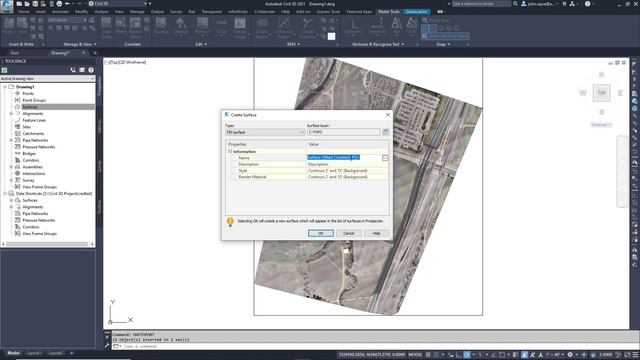The width and height of the screenshot is (640, 360).
Task: Open the Raster Tools ribbon tab
Action: (389, 12)
